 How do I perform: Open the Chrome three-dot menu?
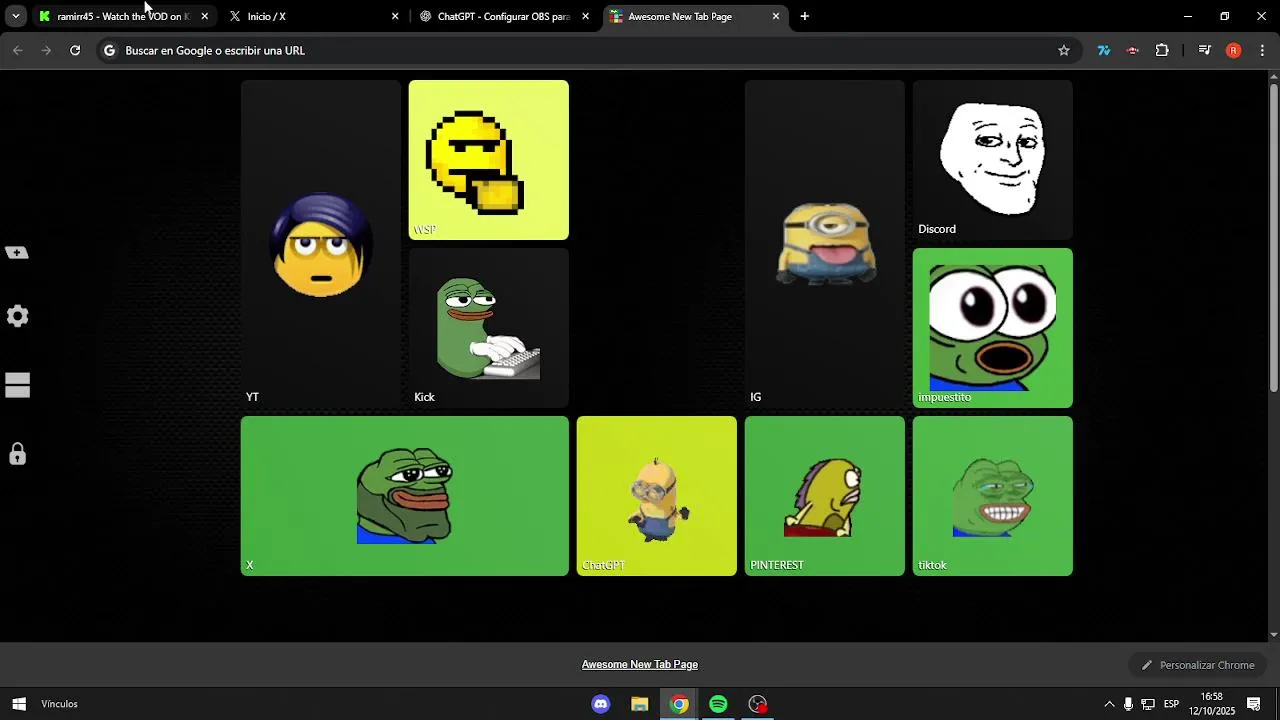point(1262,50)
